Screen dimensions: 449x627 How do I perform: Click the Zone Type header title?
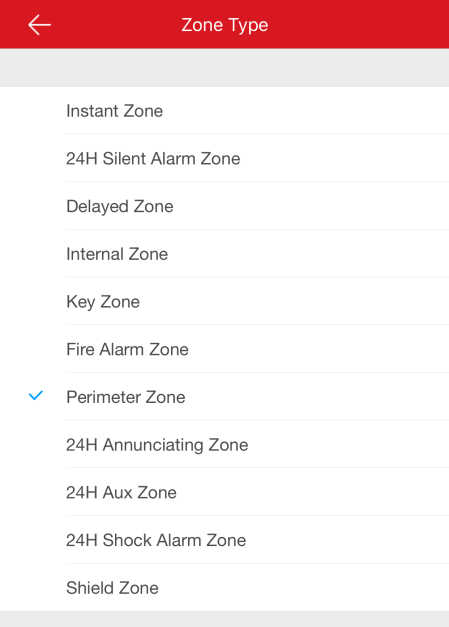[225, 25]
